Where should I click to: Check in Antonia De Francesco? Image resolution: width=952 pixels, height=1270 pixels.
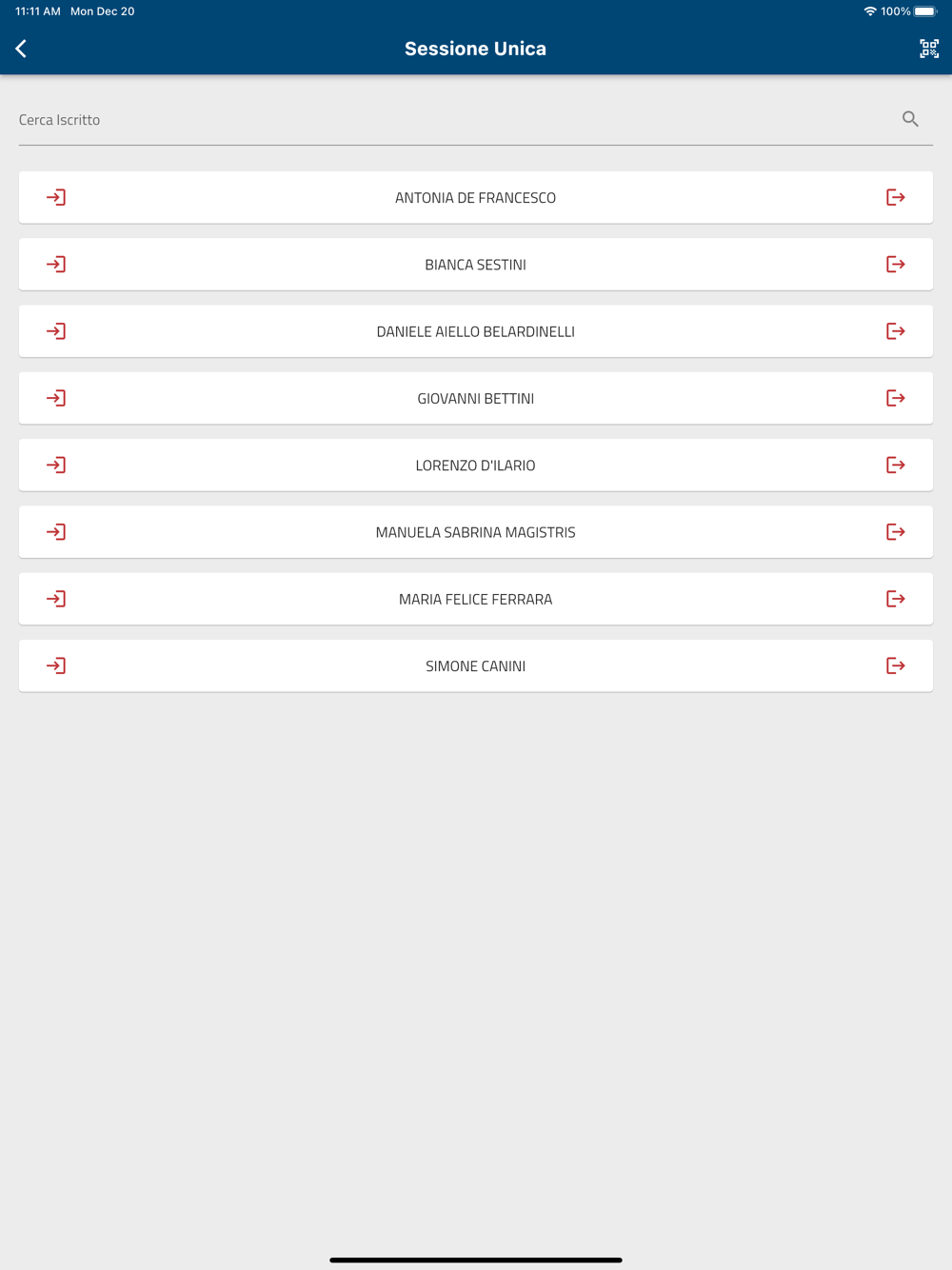point(56,197)
